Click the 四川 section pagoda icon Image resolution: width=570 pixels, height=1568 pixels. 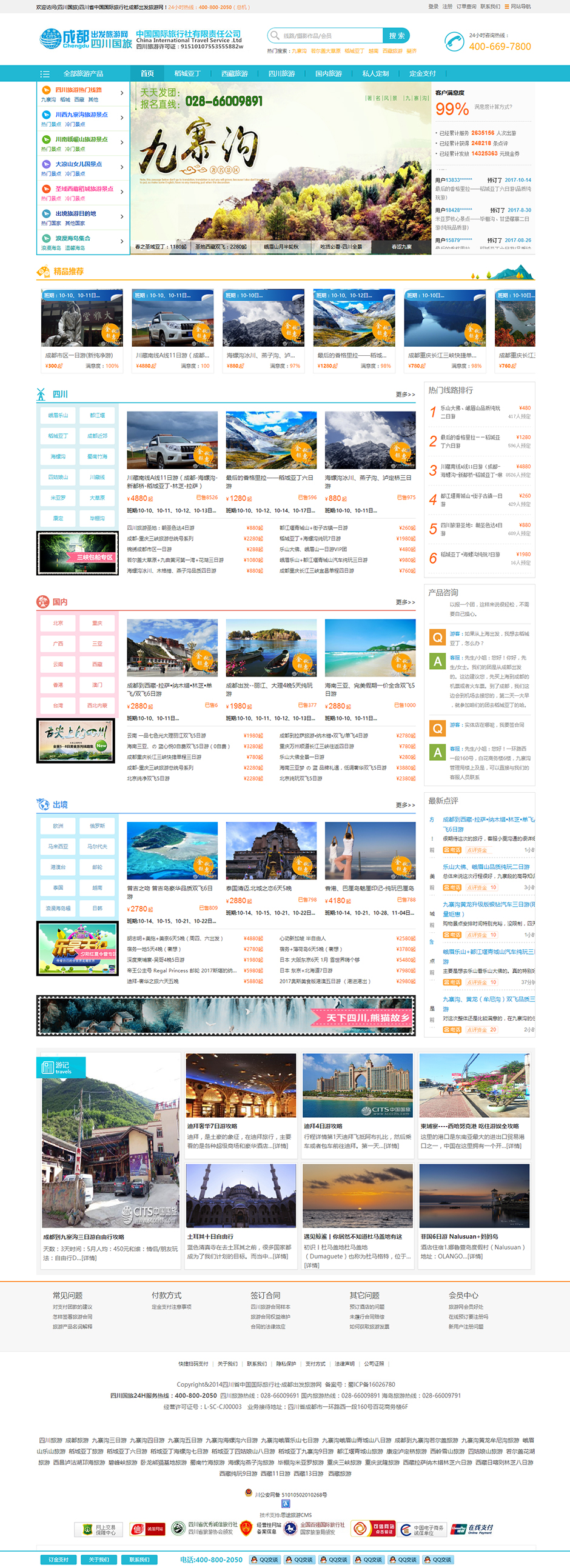[41, 395]
